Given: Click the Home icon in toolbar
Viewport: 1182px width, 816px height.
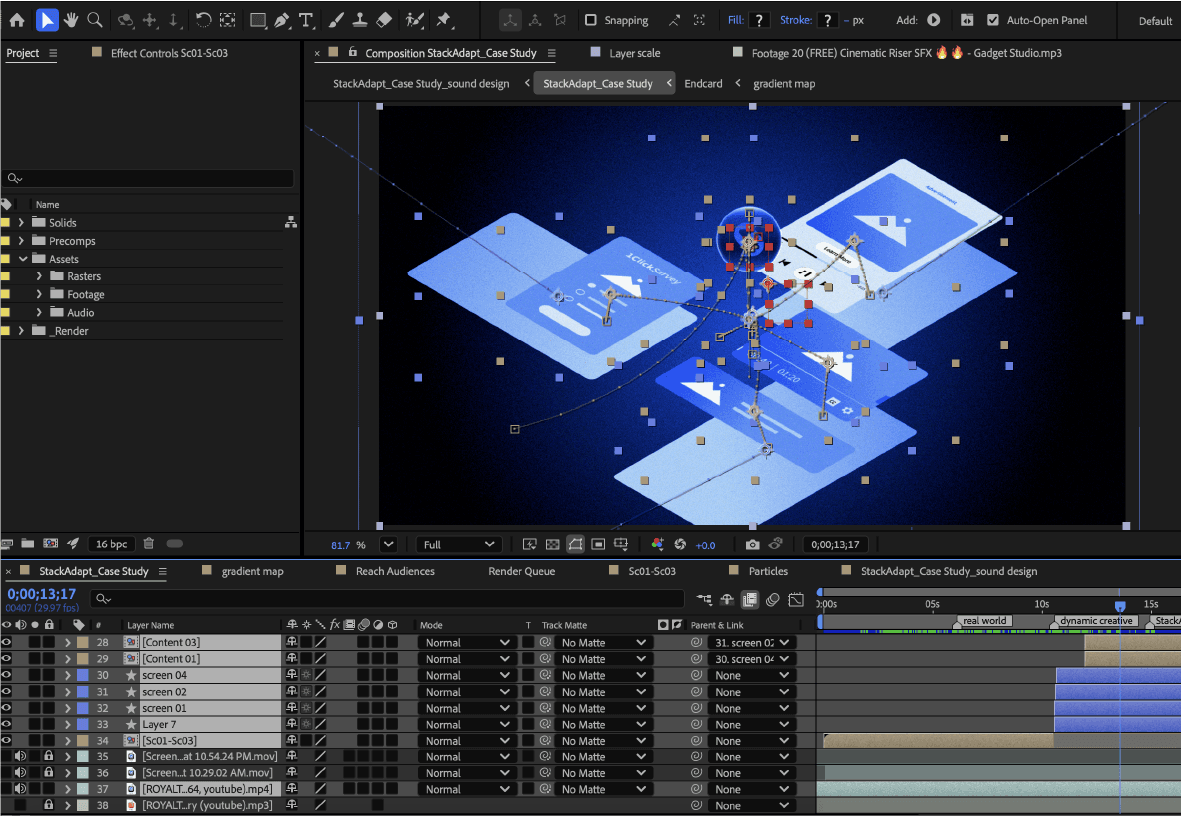Looking at the screenshot, I should pos(17,20).
